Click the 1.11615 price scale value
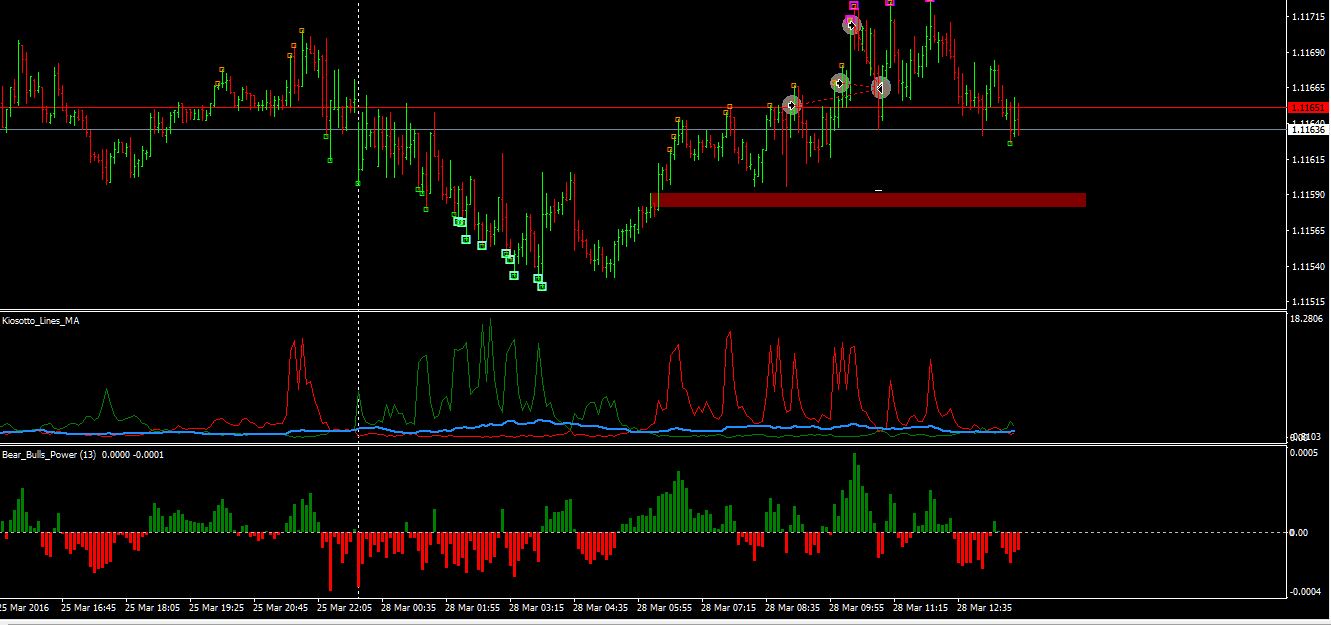 pos(1308,159)
